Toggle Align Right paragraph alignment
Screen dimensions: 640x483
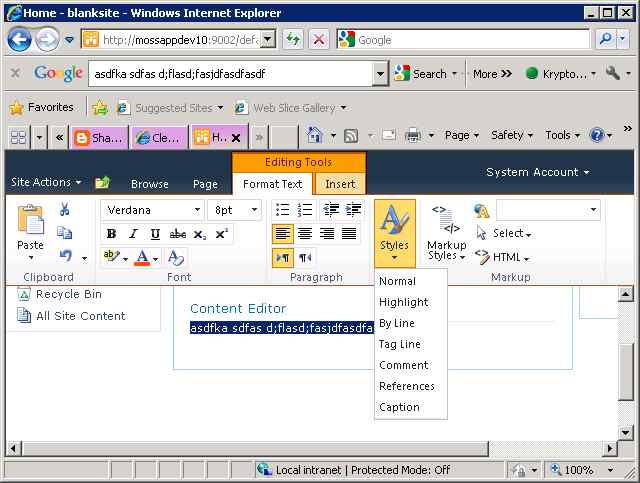pos(327,234)
